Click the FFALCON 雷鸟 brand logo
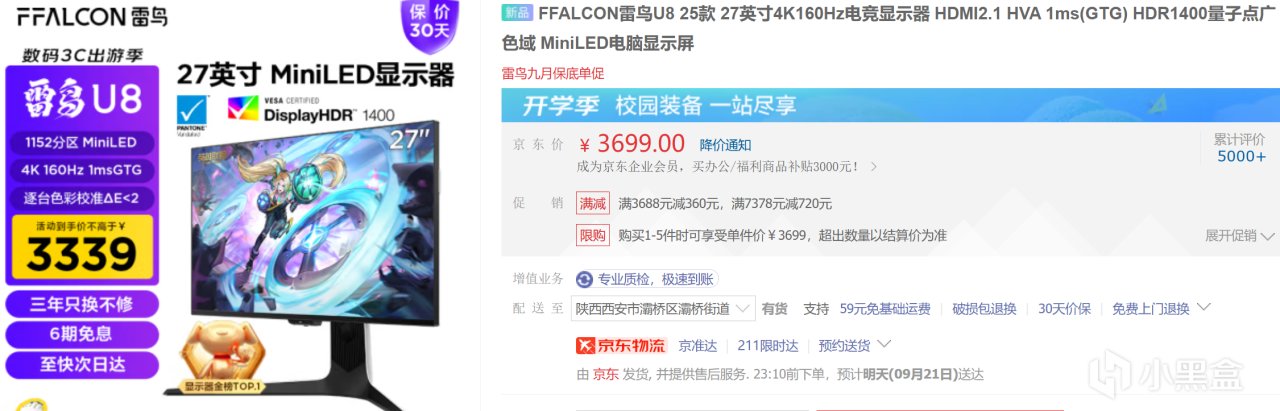This screenshot has width=1280, height=411. pos(92,16)
